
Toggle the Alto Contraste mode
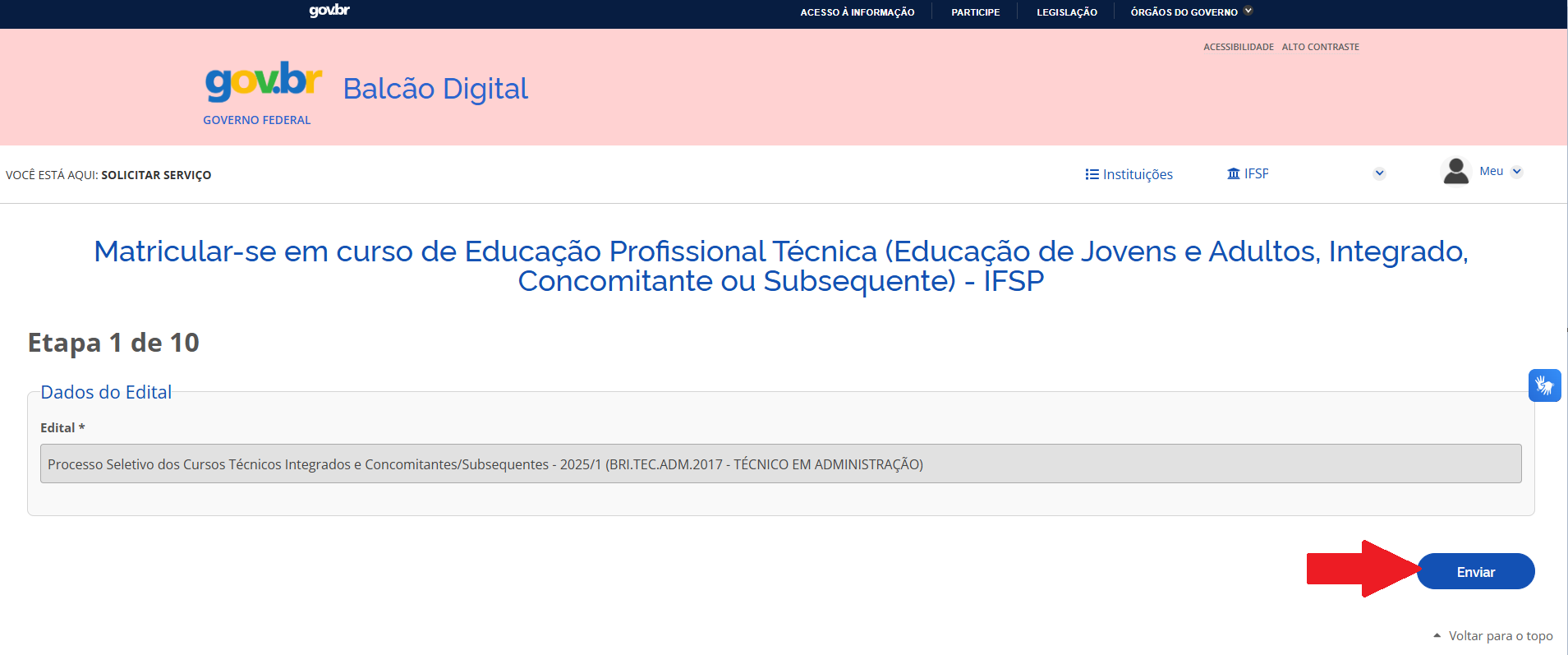click(x=1320, y=47)
